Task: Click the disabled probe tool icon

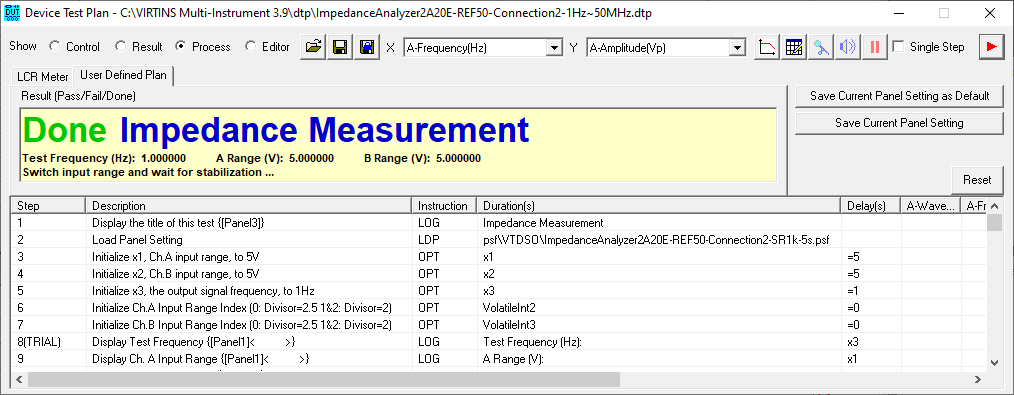Action: 821,47
